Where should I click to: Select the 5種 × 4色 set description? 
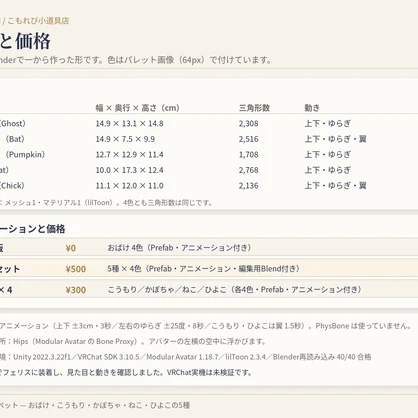[x=203, y=269]
